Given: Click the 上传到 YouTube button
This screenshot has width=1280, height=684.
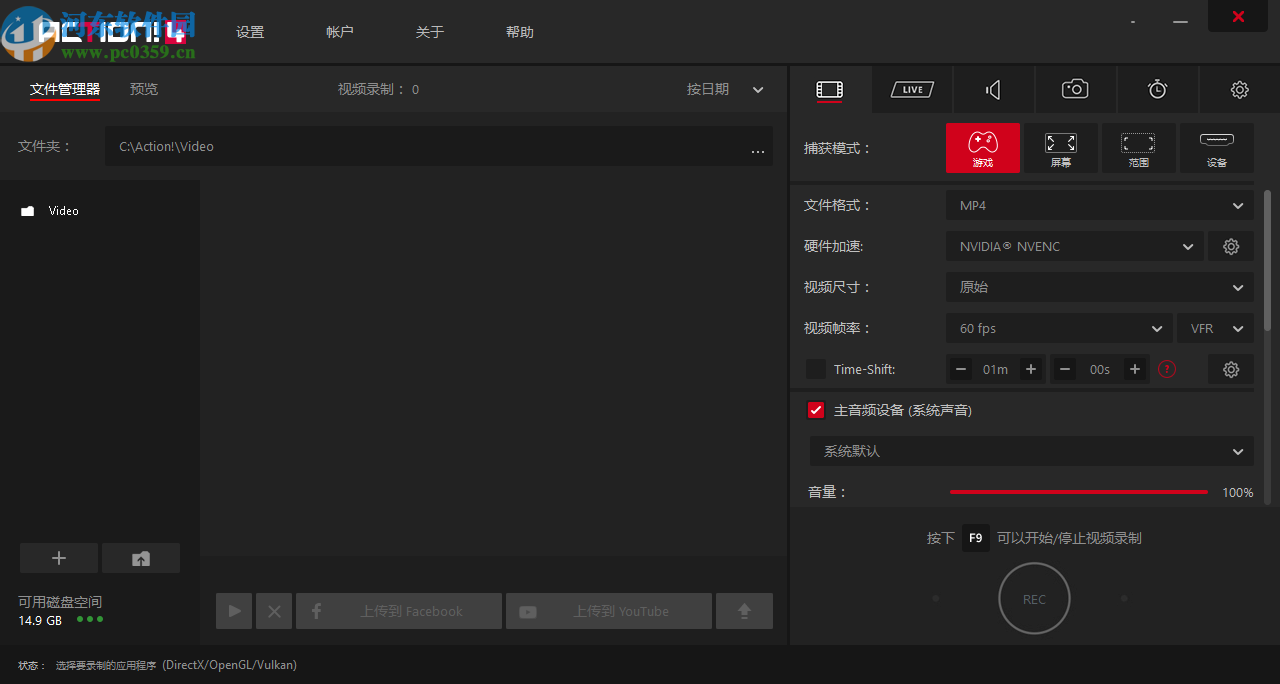Looking at the screenshot, I should (608, 610).
